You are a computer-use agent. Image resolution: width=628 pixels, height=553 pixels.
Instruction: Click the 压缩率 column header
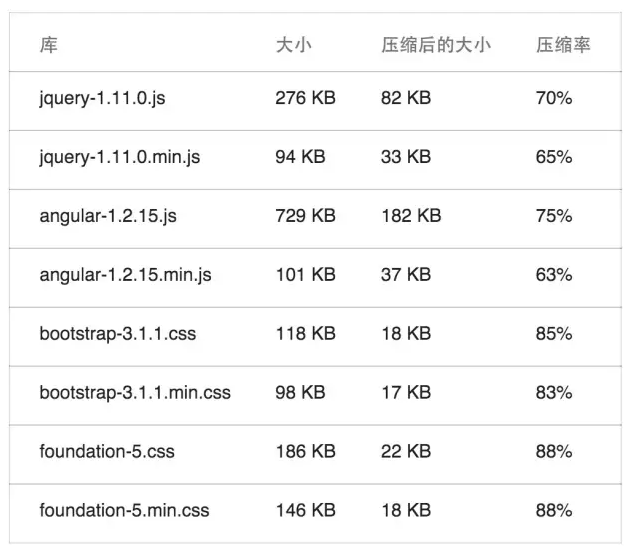[x=563, y=46]
